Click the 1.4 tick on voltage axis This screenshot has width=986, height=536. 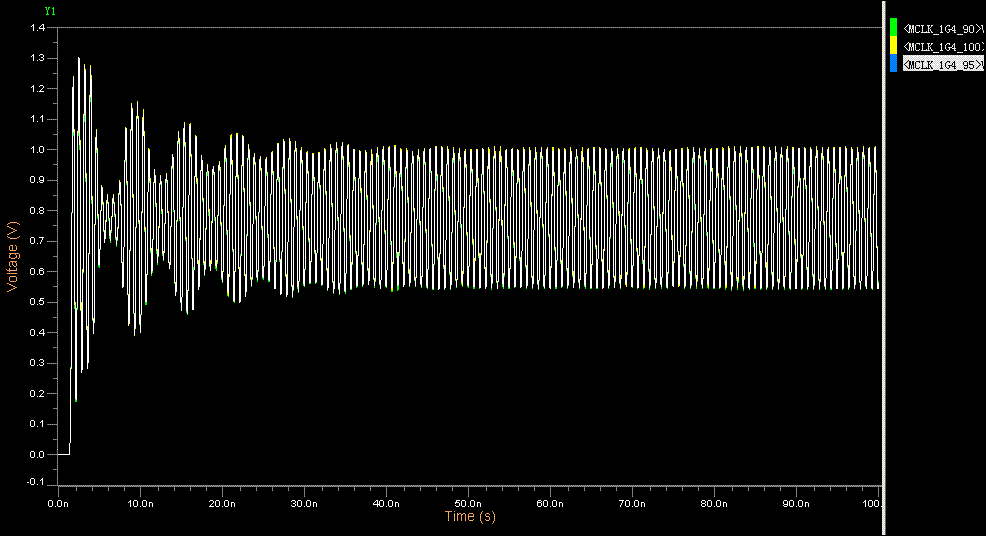coord(37,28)
